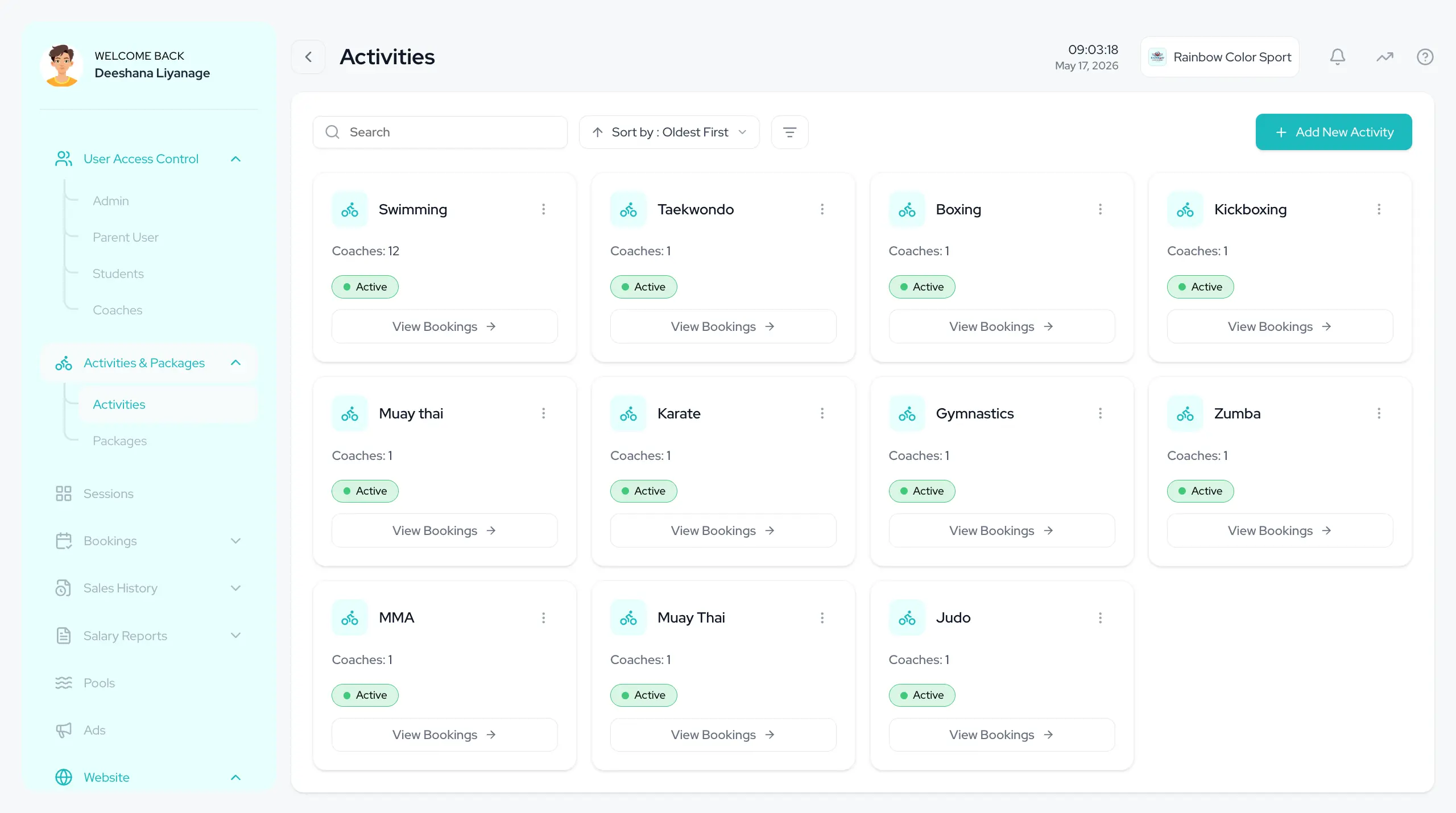Open the filter options icon
The width and height of the screenshot is (1456, 813).
pos(789,132)
